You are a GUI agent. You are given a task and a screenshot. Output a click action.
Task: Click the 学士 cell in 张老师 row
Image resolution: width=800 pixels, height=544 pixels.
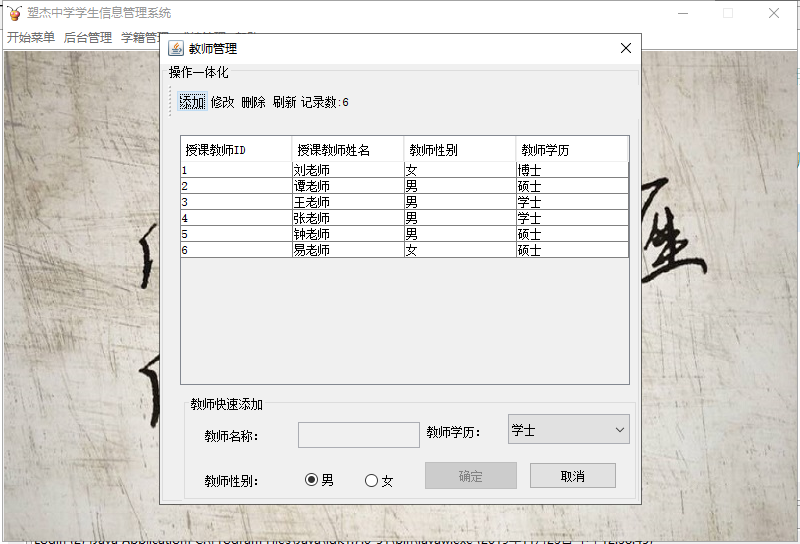coord(572,218)
